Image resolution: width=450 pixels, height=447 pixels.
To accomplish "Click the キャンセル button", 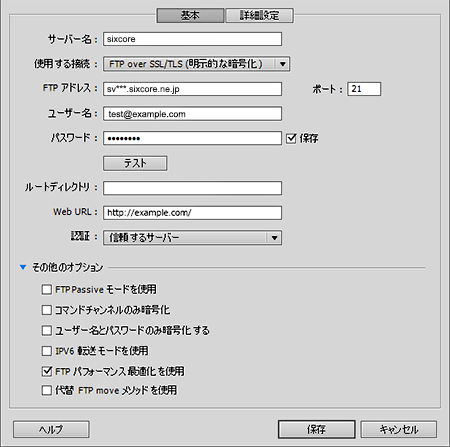I will (399, 429).
